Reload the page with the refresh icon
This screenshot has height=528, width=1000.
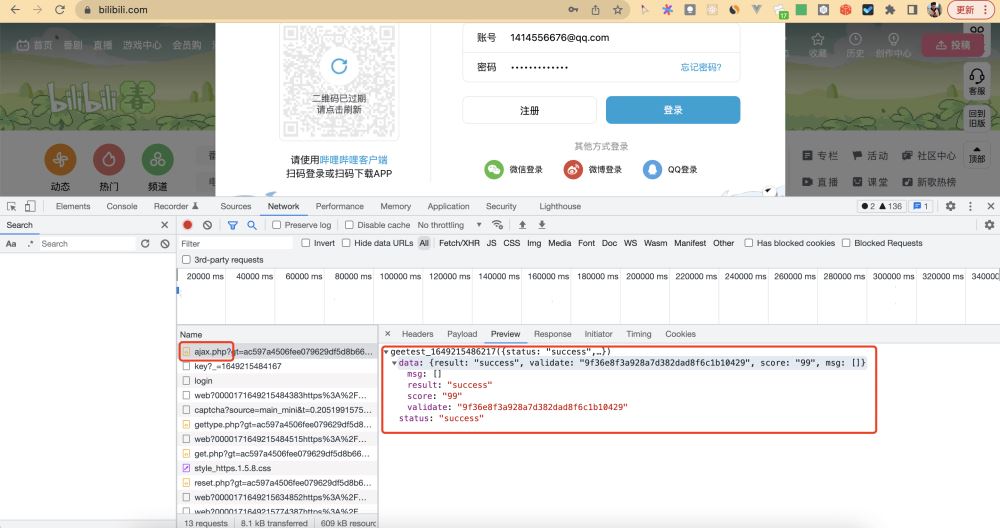(60, 10)
